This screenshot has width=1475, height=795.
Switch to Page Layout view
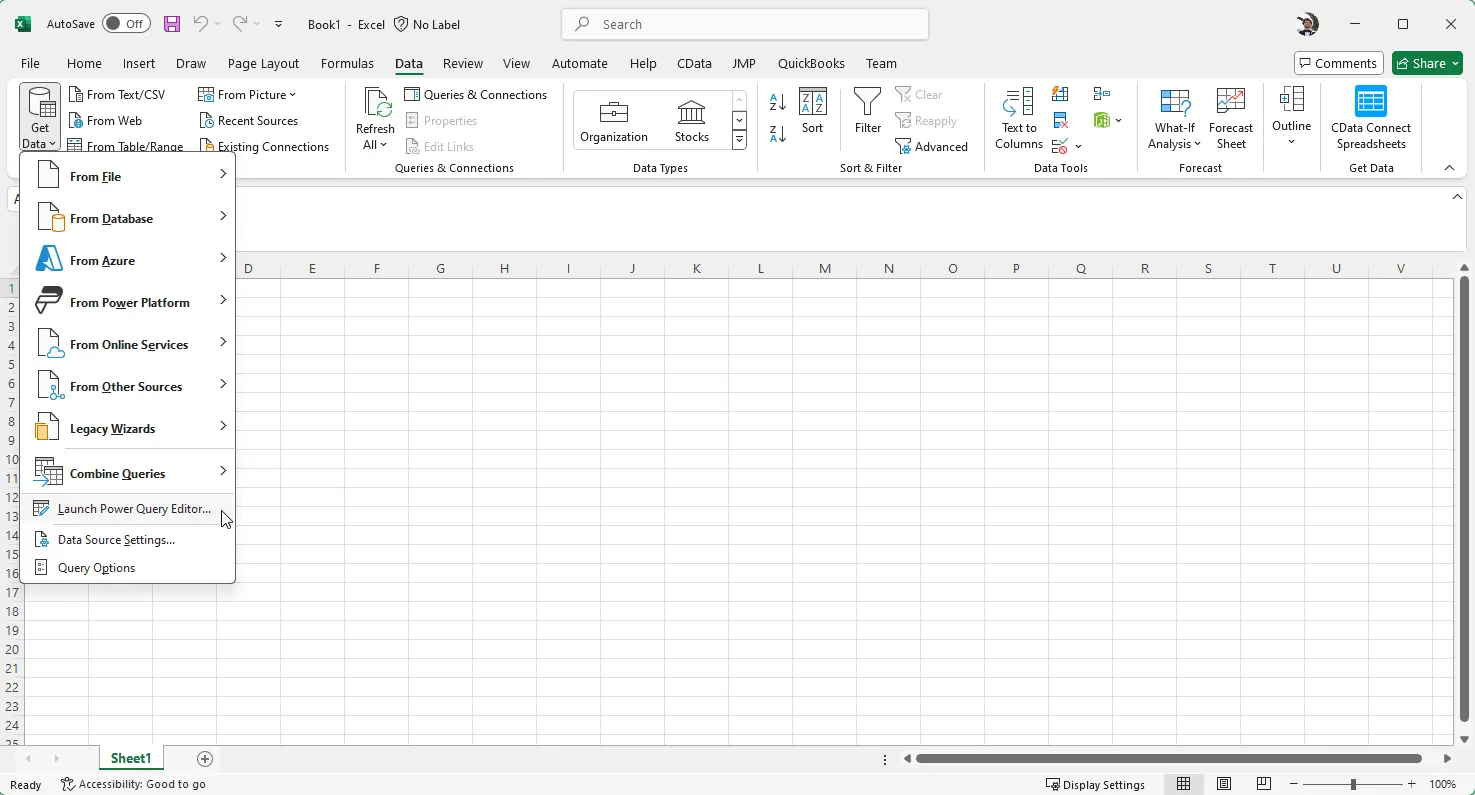coord(1224,784)
